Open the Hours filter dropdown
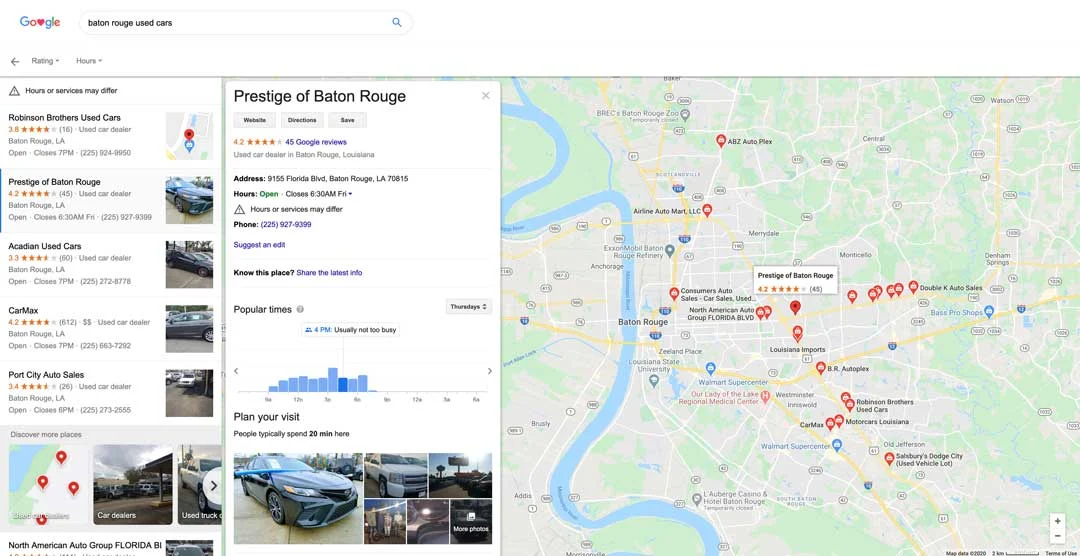The height and width of the screenshot is (556, 1080). pos(89,61)
